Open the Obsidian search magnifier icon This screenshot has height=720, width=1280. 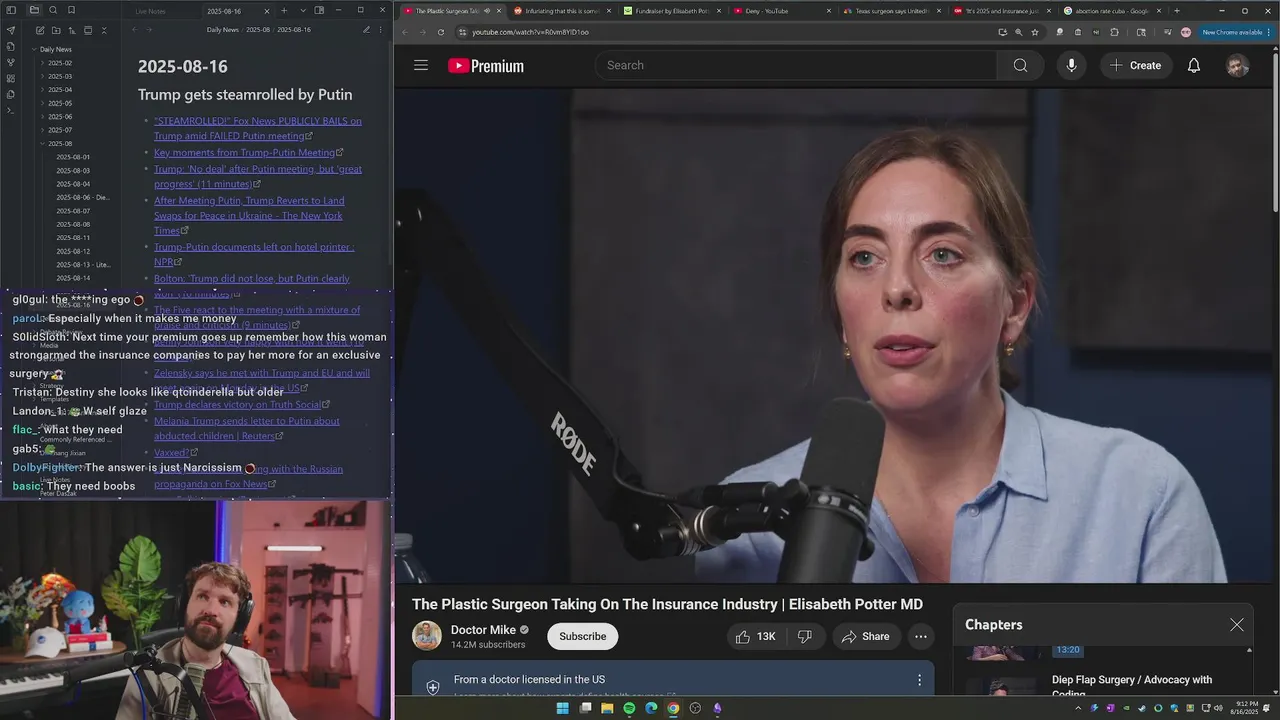click(53, 10)
